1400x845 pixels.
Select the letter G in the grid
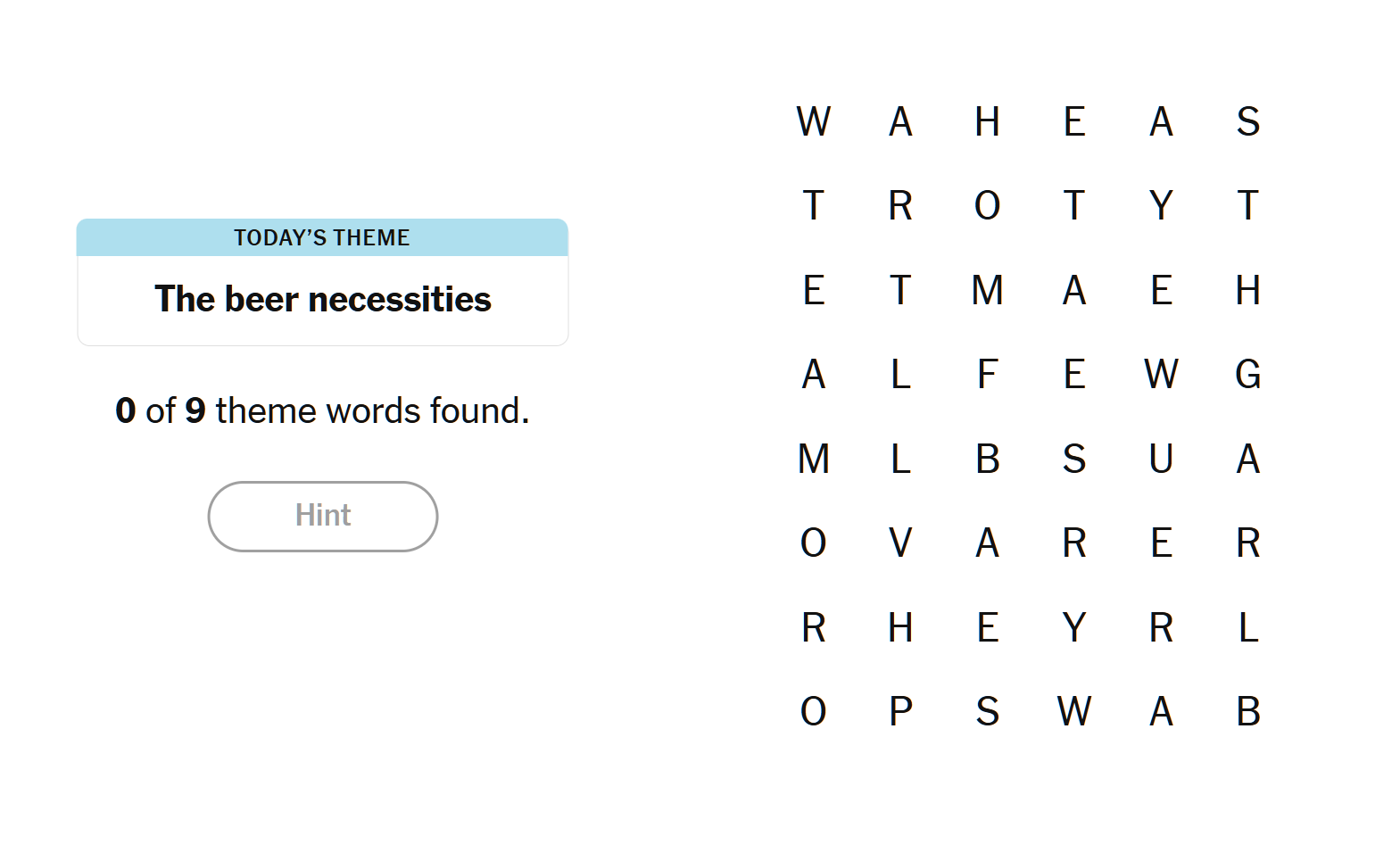coord(1248,374)
